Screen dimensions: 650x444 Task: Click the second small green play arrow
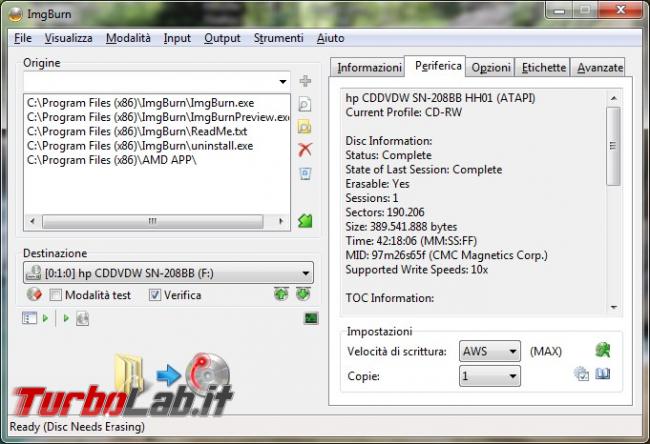point(66,318)
